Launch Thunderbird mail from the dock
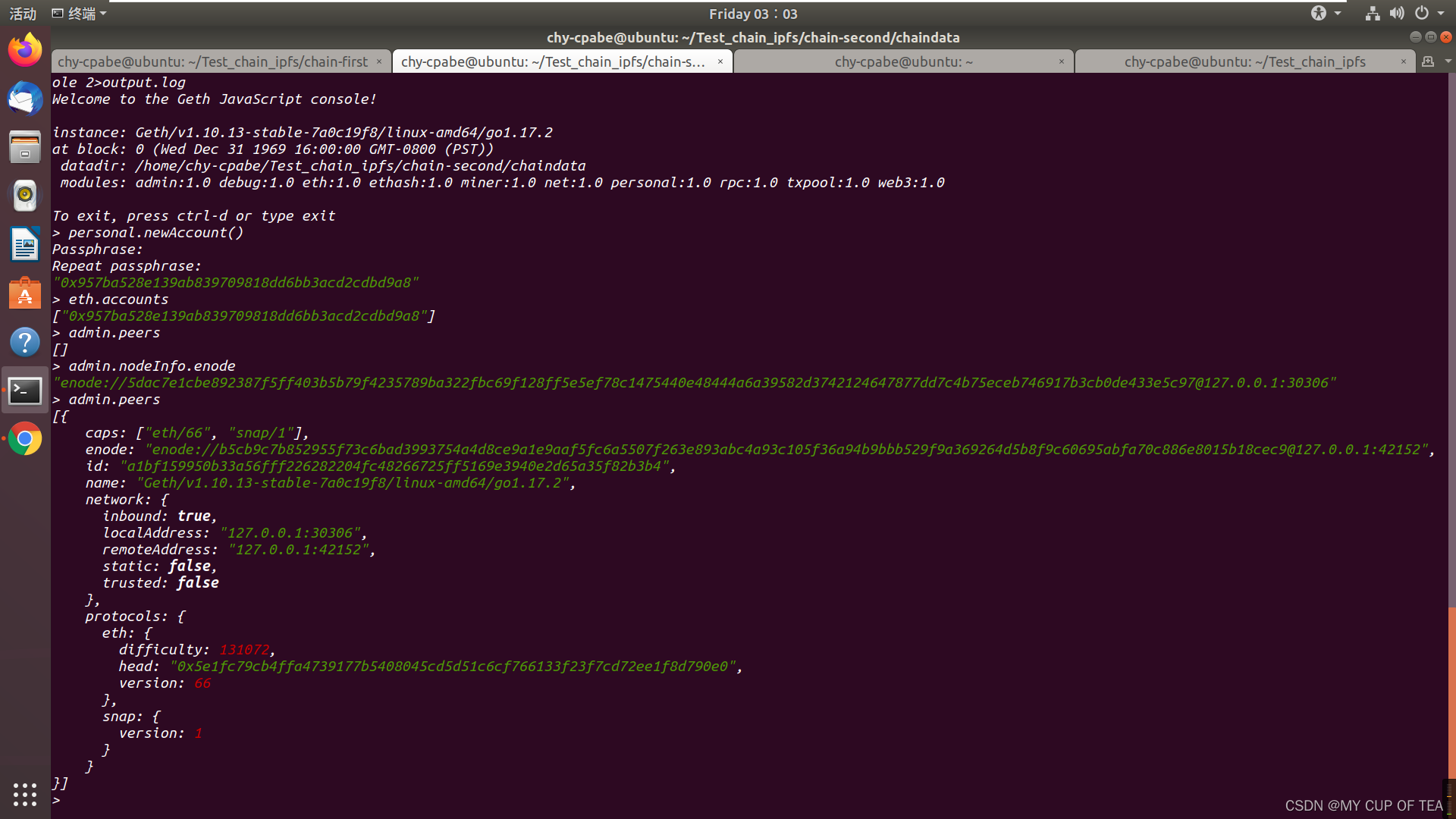 pos(25,99)
